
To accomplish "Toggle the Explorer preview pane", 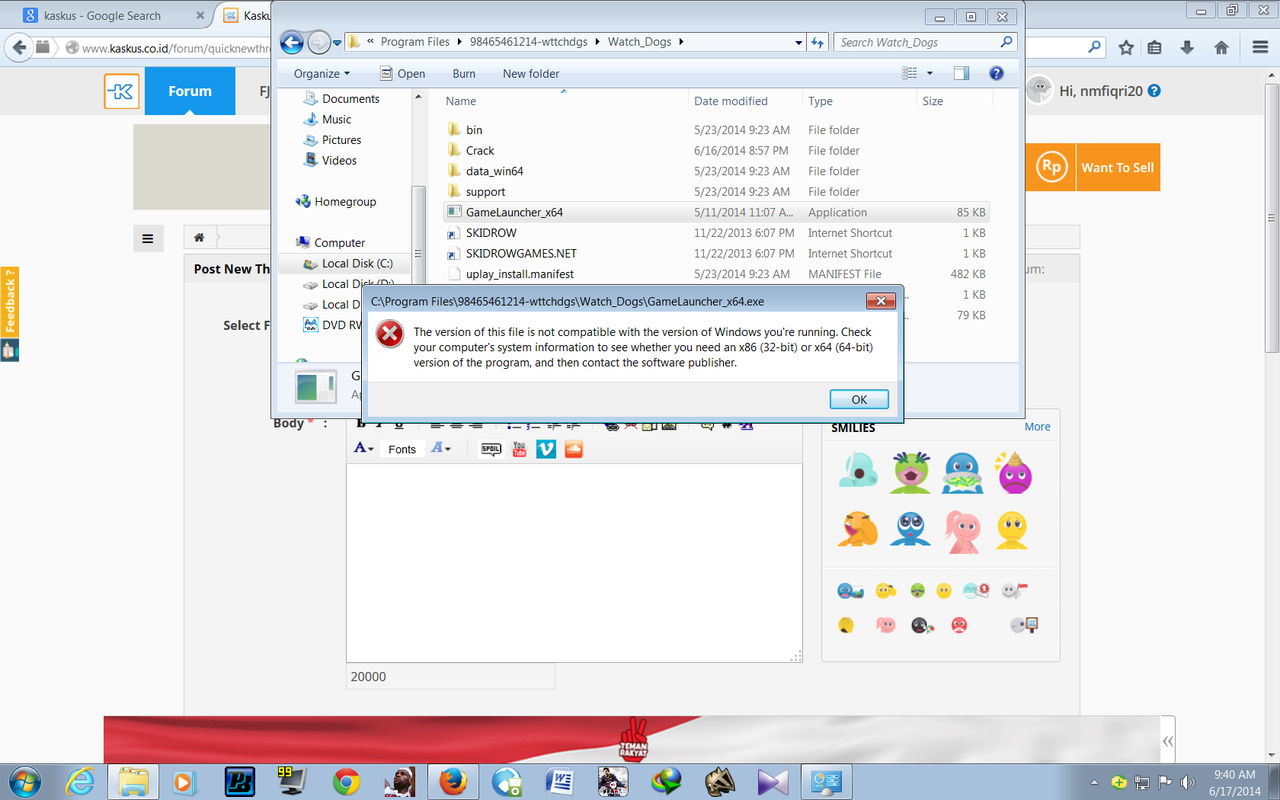I will pos(961,73).
